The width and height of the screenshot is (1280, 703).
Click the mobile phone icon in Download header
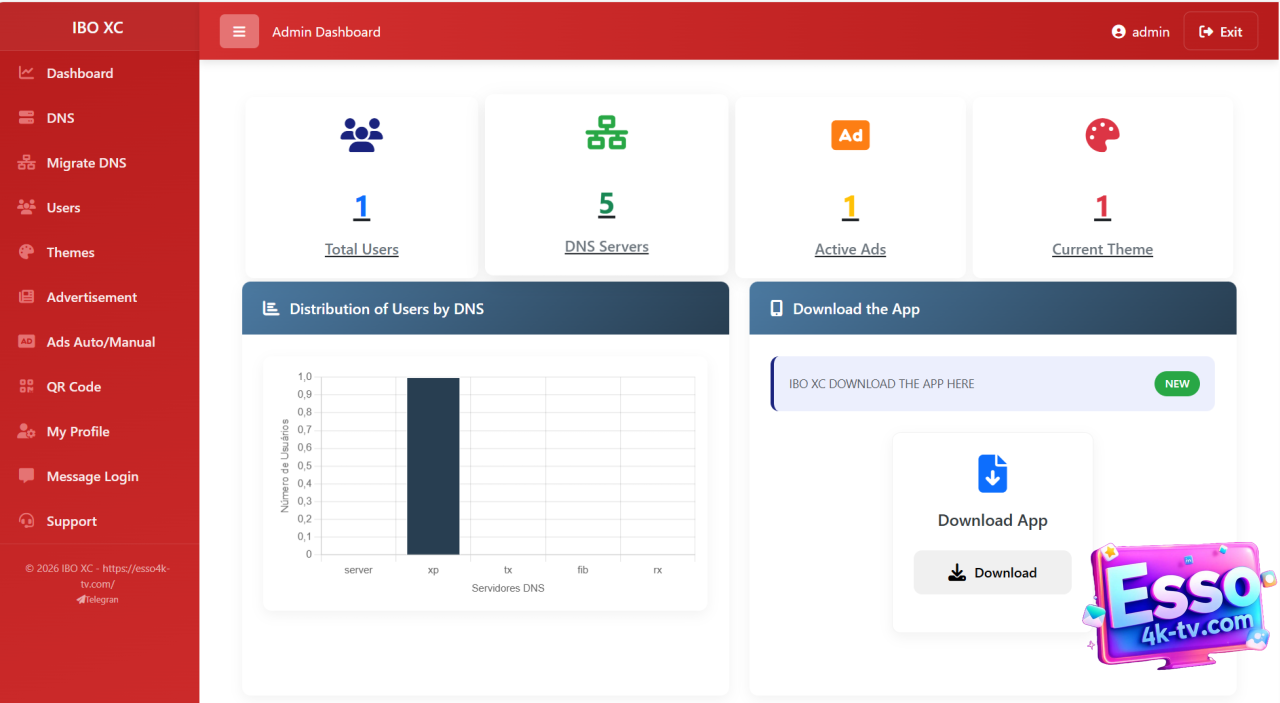pos(776,308)
